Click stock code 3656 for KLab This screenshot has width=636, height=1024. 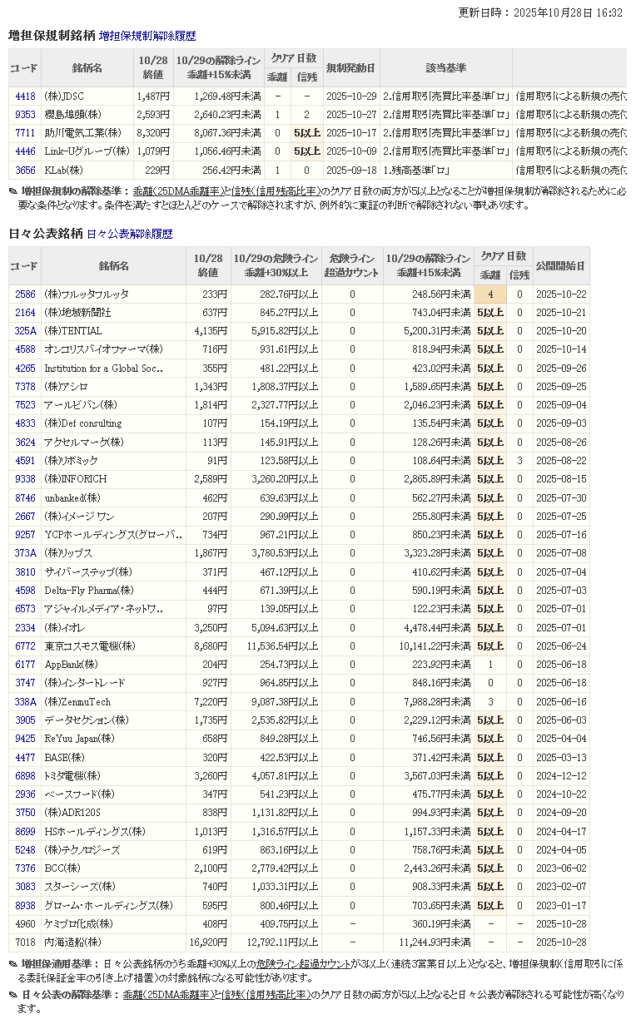(25, 170)
